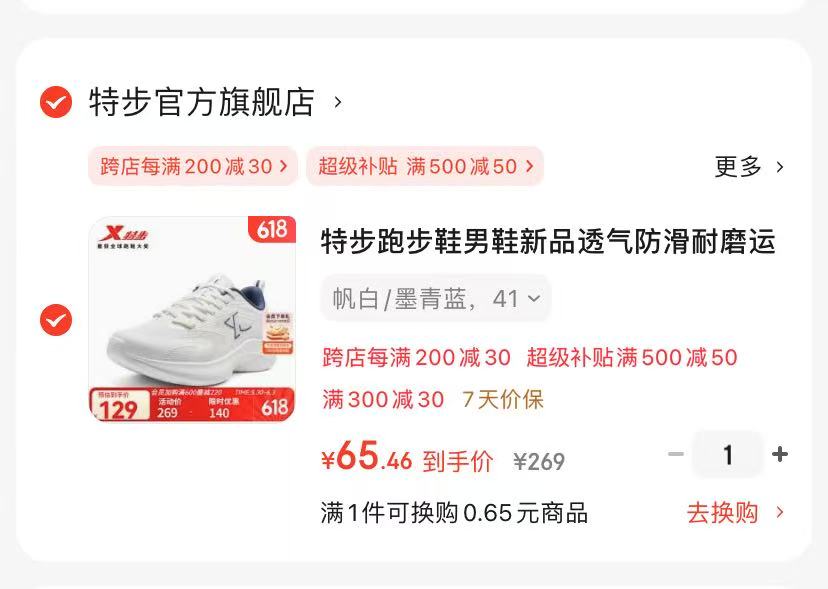The width and height of the screenshot is (828, 589).
Task: Click the down arrow in size selector
Action: (534, 299)
